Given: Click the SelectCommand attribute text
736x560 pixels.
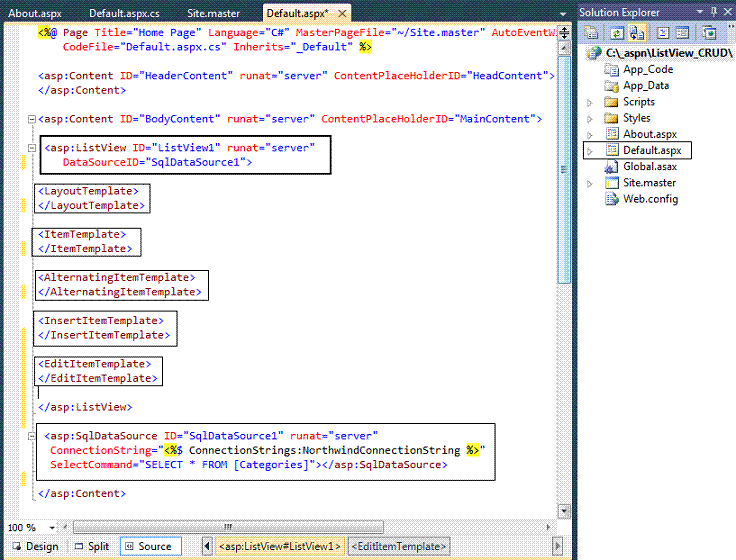Looking at the screenshot, I should point(91,465).
